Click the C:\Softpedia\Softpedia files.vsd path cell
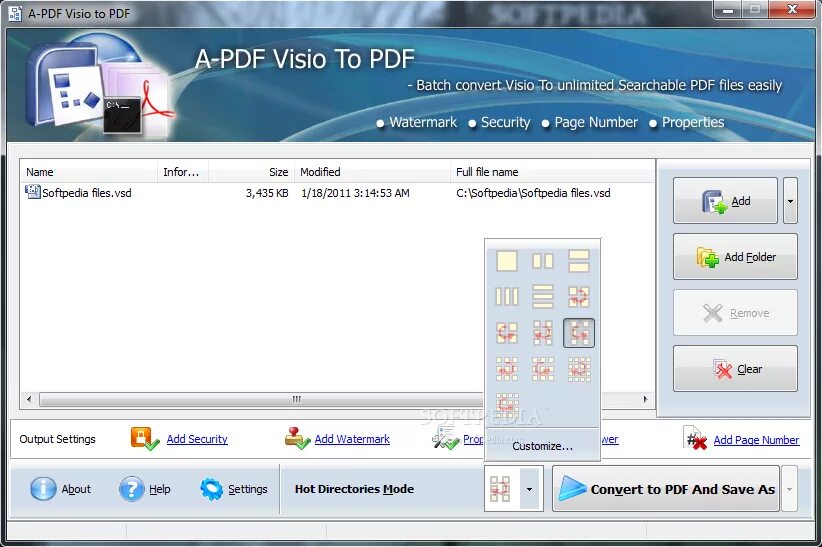The height and width of the screenshot is (547, 822). (533, 193)
